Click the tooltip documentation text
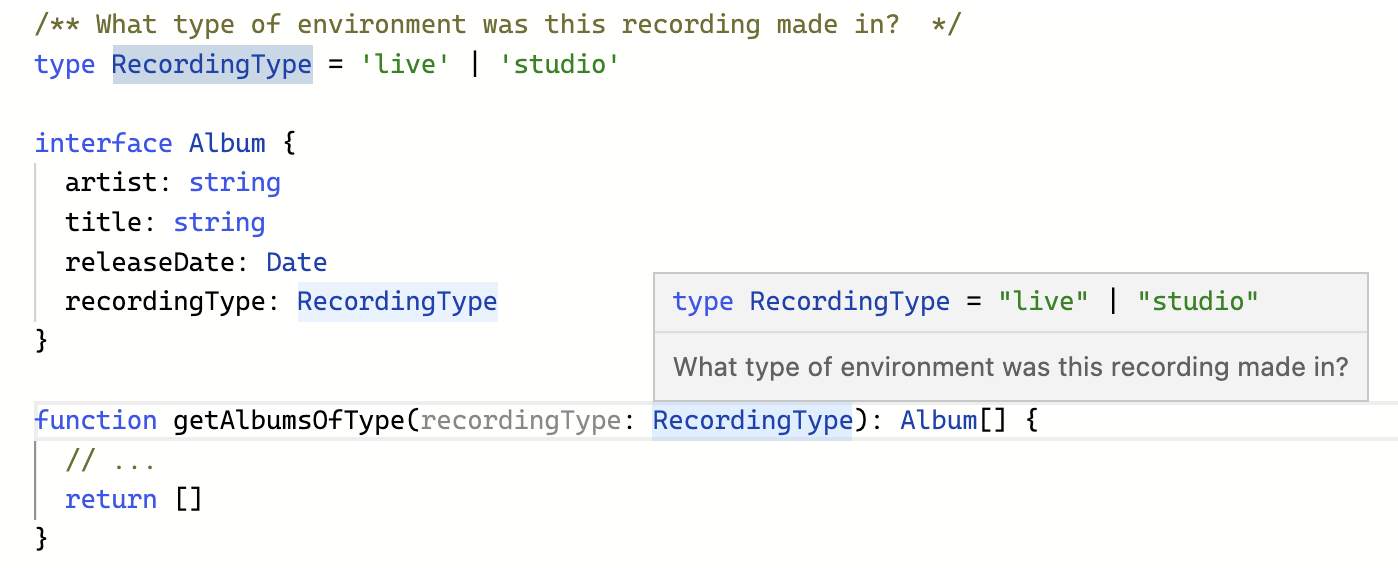Screen dimensions: 1398x568 tap(1011, 366)
